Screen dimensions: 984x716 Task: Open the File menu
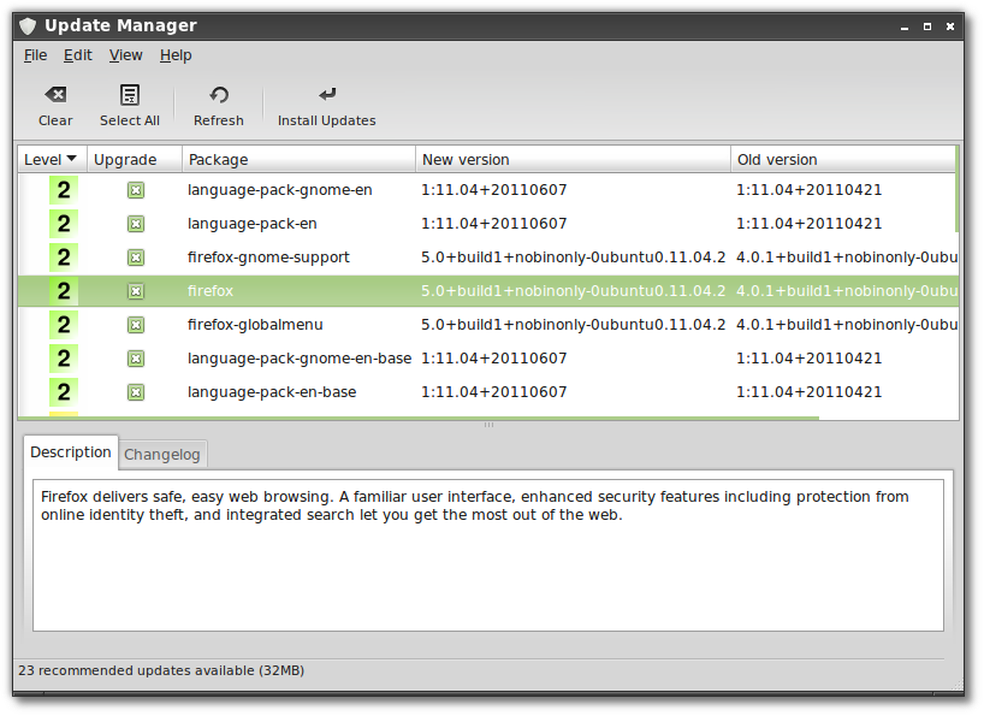tap(35, 55)
